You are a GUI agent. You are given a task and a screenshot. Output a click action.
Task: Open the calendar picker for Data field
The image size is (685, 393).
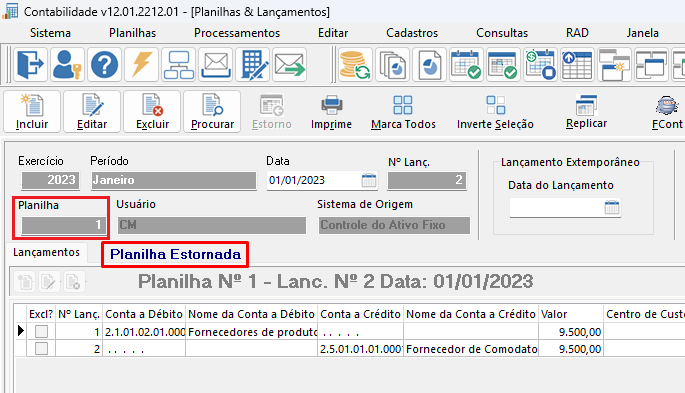369,180
